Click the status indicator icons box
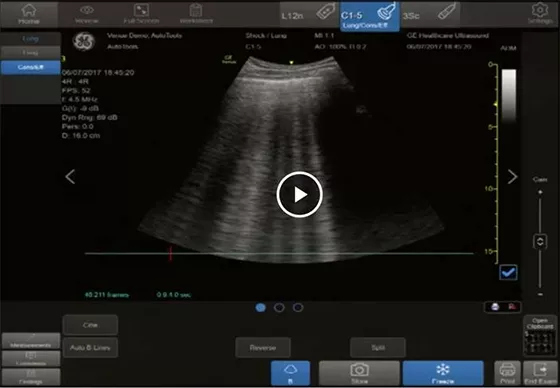This screenshot has width=560, height=388. (x=502, y=307)
